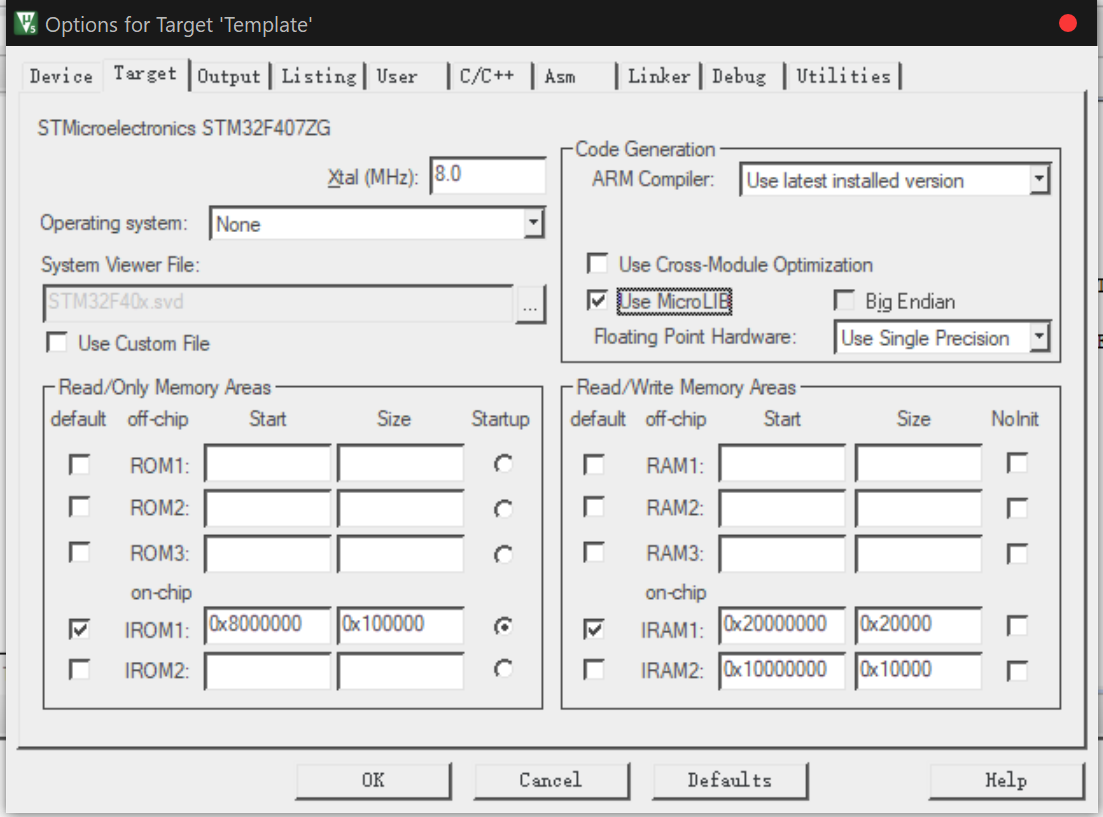Click the IRAM2 Size field showing 0x10000
The width and height of the screenshot is (1103, 817).
point(918,671)
